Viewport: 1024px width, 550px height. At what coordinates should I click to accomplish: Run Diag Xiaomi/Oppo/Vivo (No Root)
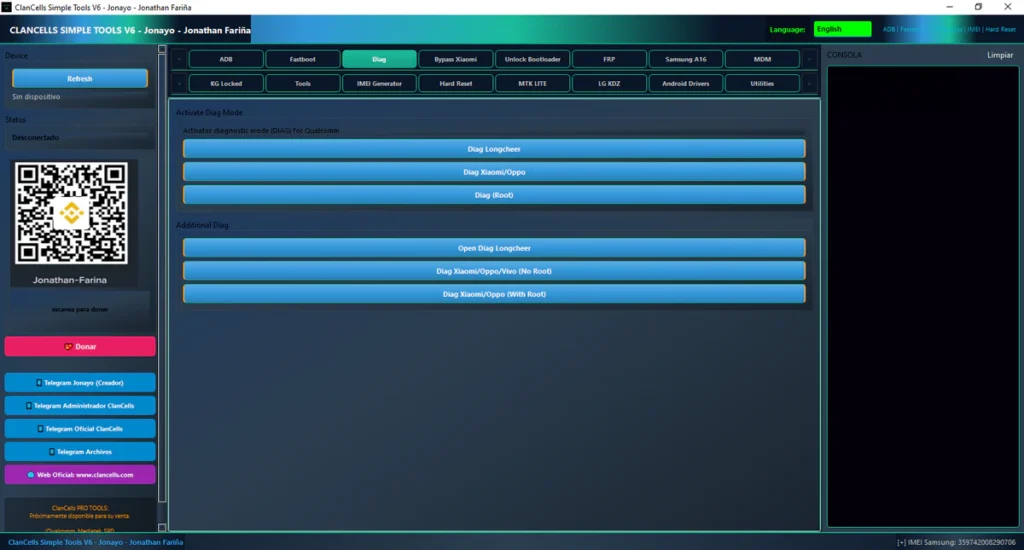494,271
